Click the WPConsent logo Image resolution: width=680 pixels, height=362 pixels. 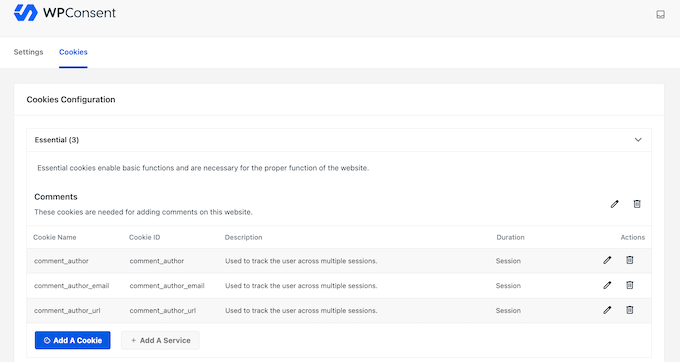click(65, 13)
